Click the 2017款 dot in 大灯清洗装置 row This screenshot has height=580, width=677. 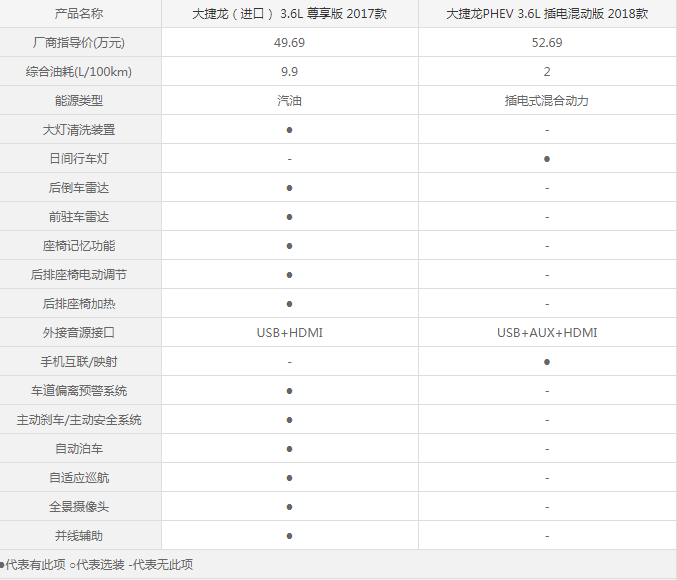click(289, 130)
